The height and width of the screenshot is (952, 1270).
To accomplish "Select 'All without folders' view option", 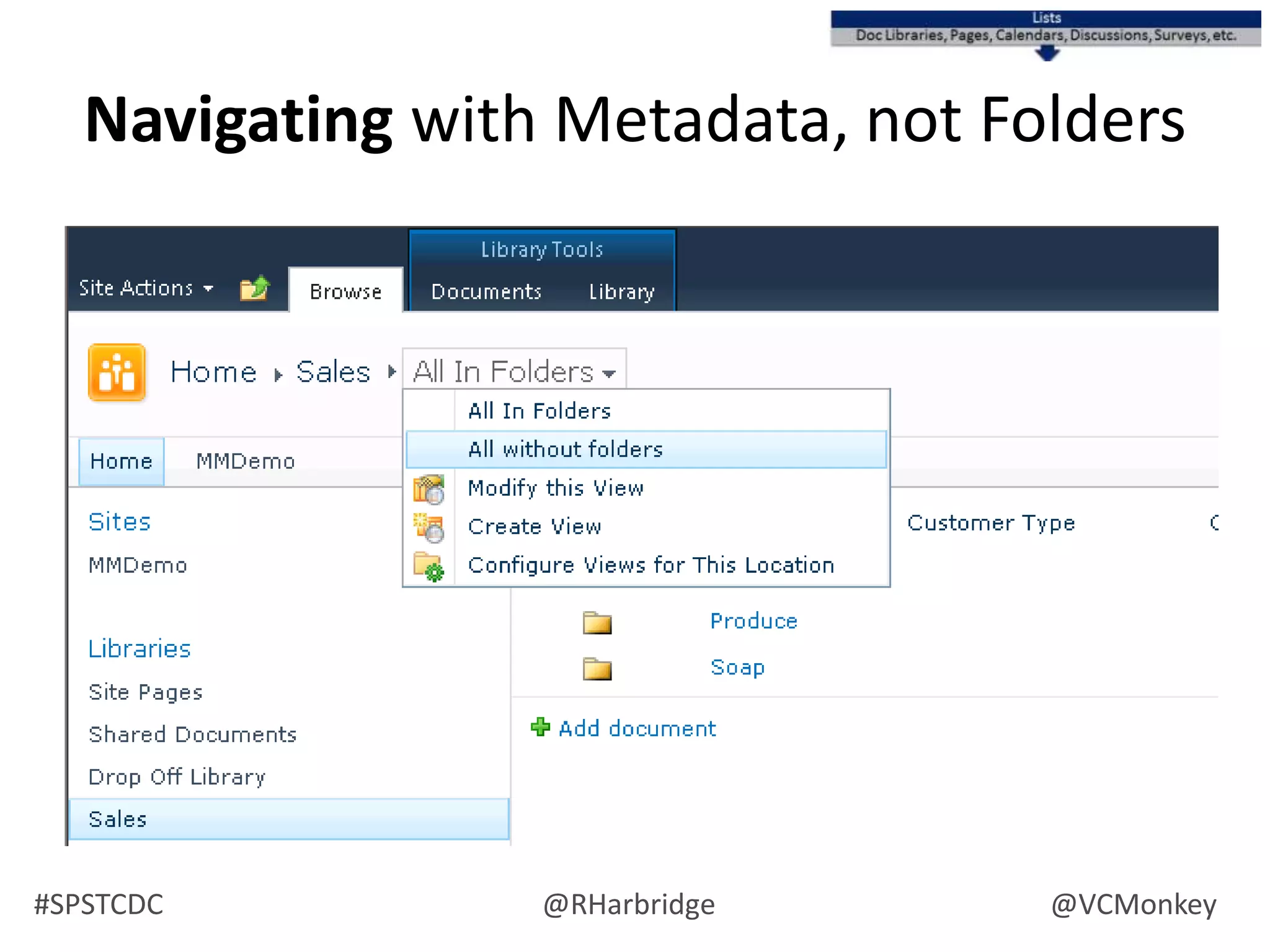I will 565,449.
